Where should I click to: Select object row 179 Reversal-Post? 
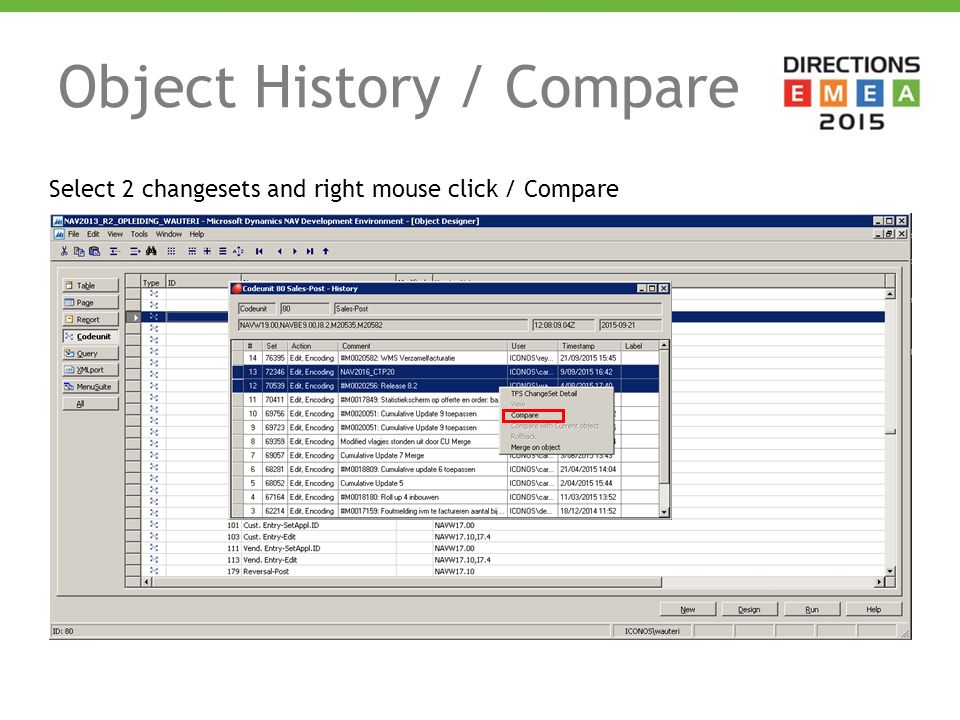505,572
